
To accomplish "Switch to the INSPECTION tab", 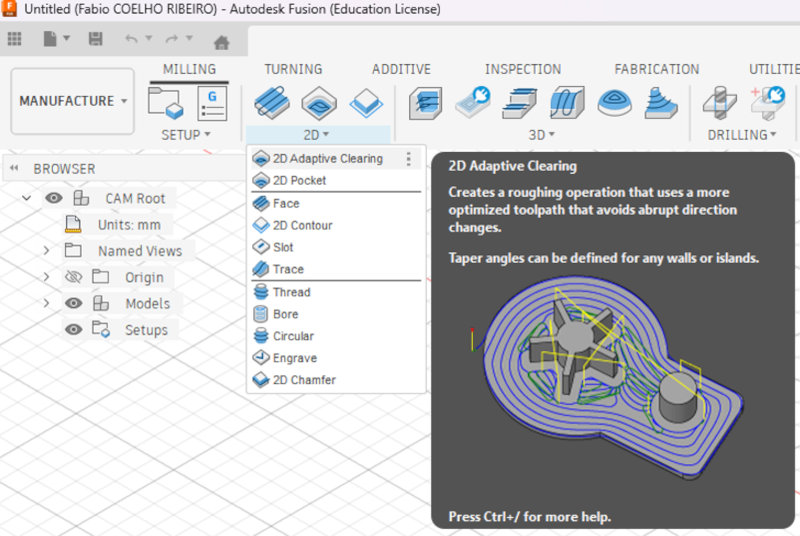I will coord(523,69).
